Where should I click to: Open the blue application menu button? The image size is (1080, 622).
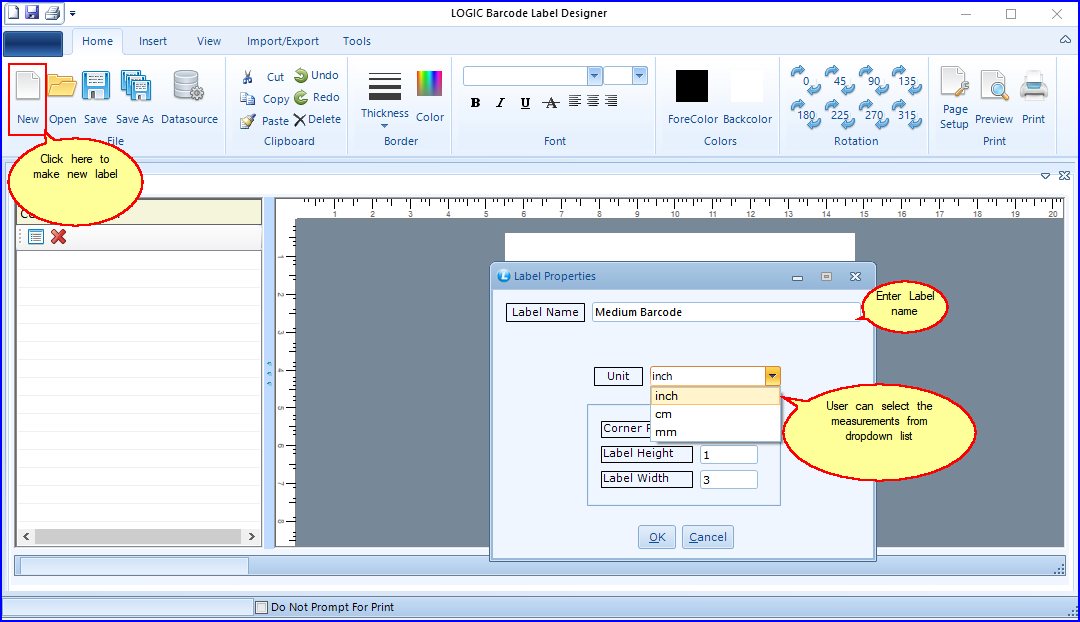(x=33, y=43)
